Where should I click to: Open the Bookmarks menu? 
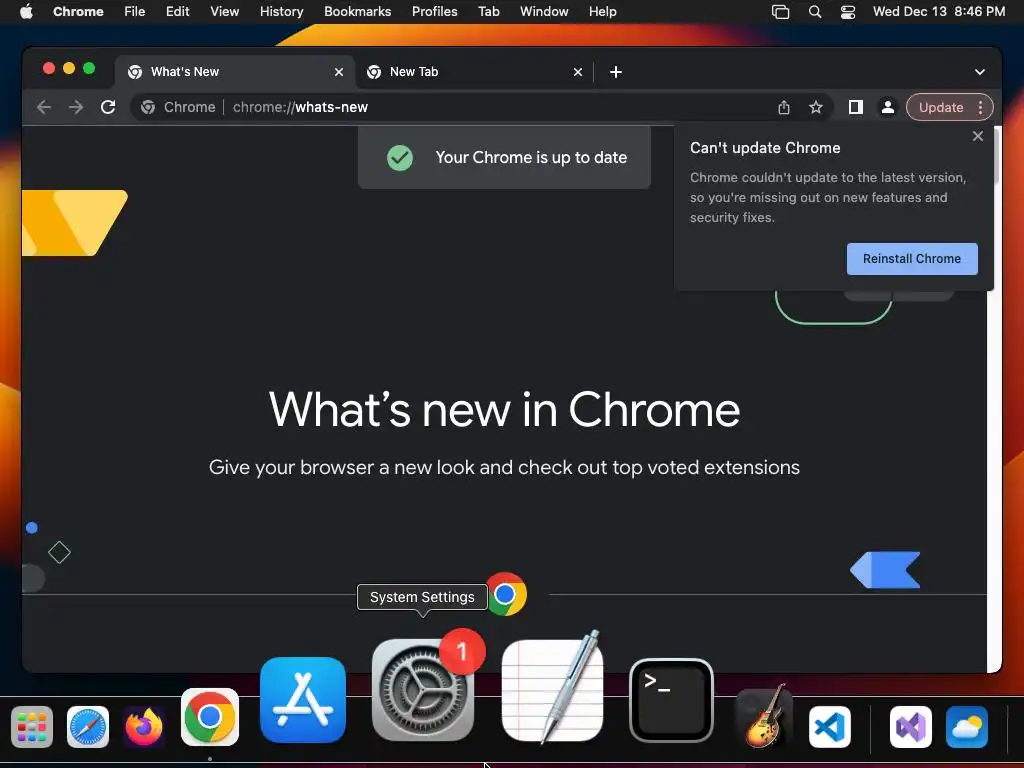tap(357, 12)
